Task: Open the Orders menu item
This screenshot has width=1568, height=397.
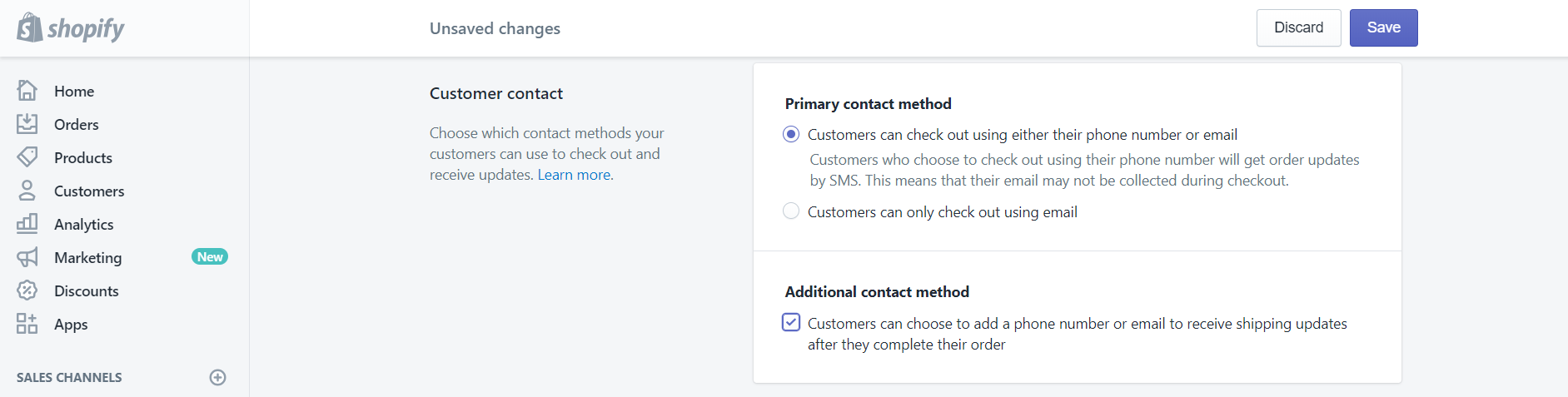Action: pyautogui.click(x=77, y=124)
